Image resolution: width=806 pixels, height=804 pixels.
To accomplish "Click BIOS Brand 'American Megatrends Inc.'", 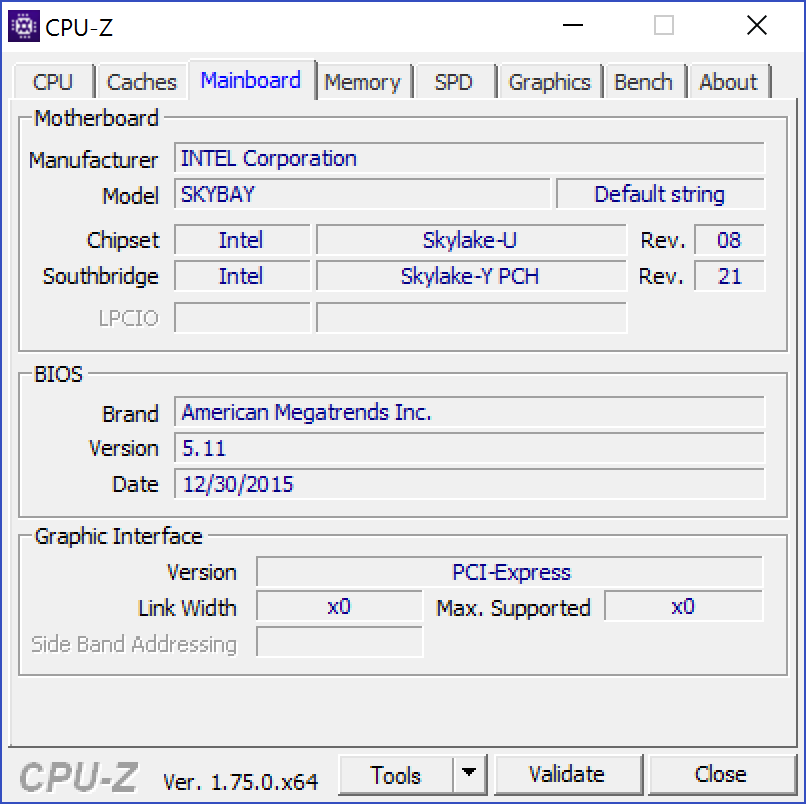I will 469,412.
